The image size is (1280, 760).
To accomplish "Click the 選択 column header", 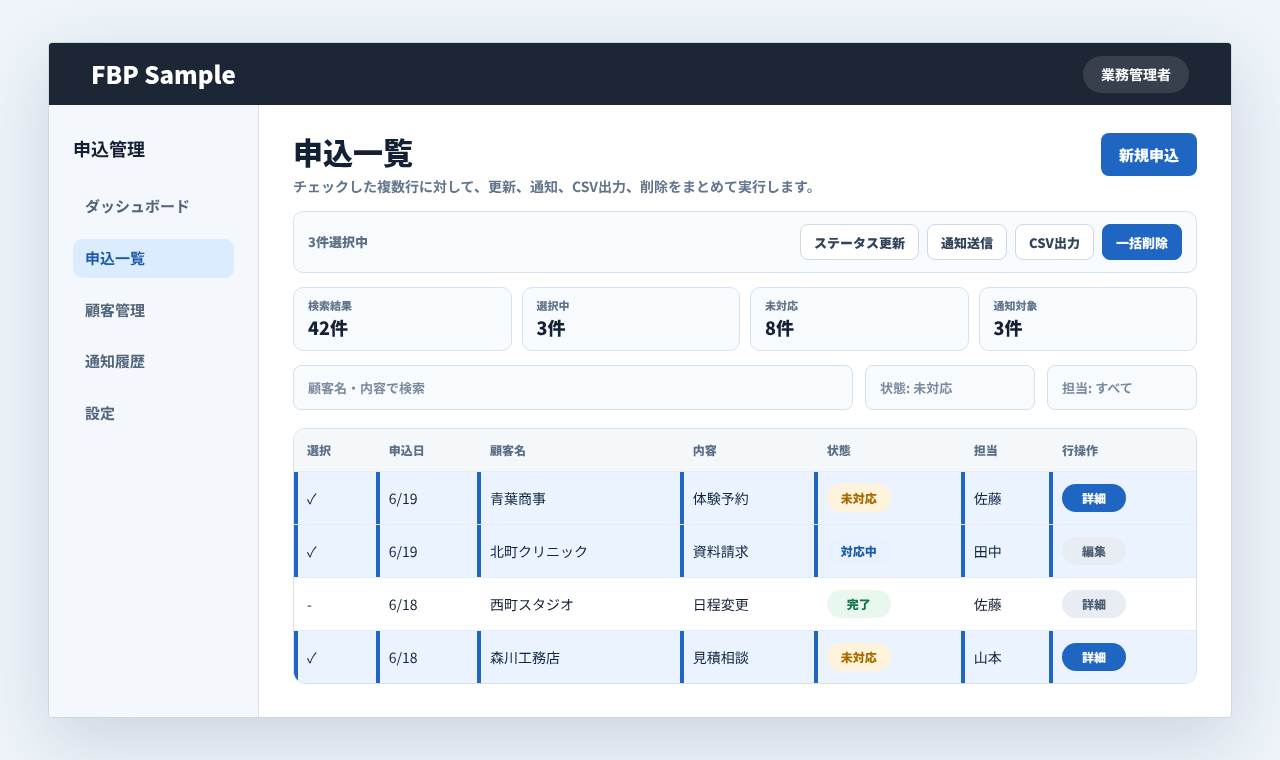I will 319,451.
